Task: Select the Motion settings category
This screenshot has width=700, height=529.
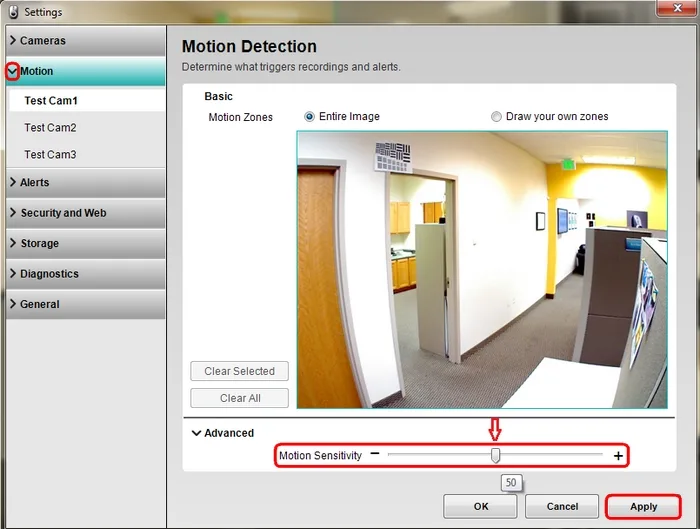Action: (x=86, y=71)
